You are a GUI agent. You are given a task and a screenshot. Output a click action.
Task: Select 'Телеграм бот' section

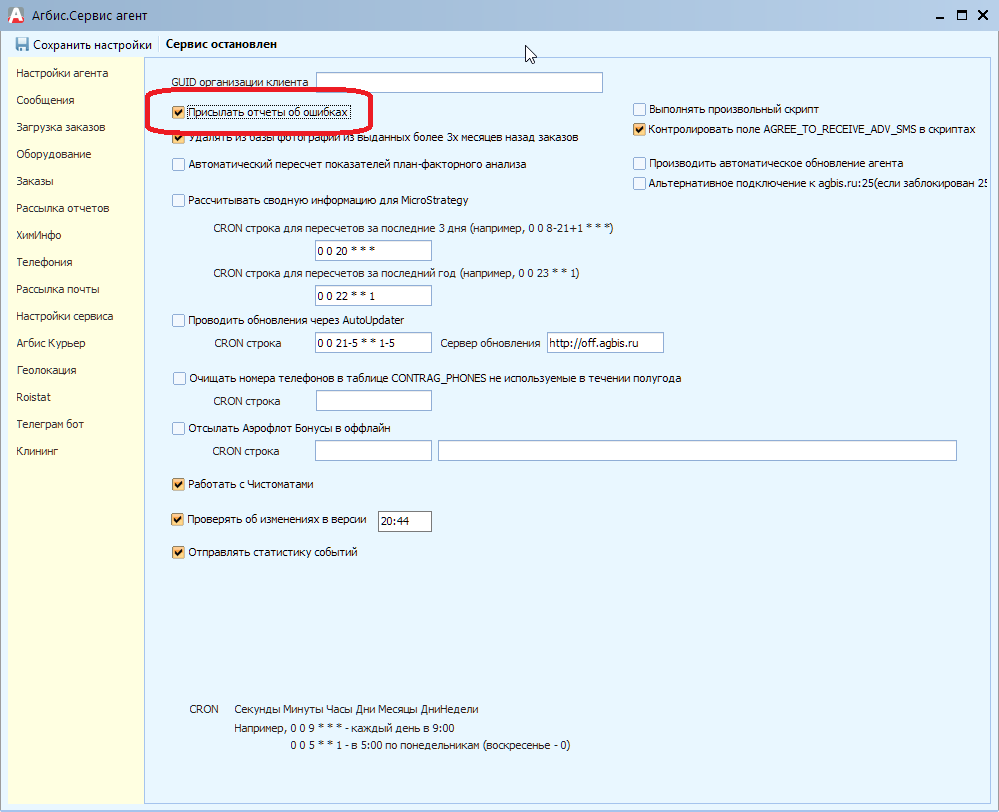pos(50,424)
